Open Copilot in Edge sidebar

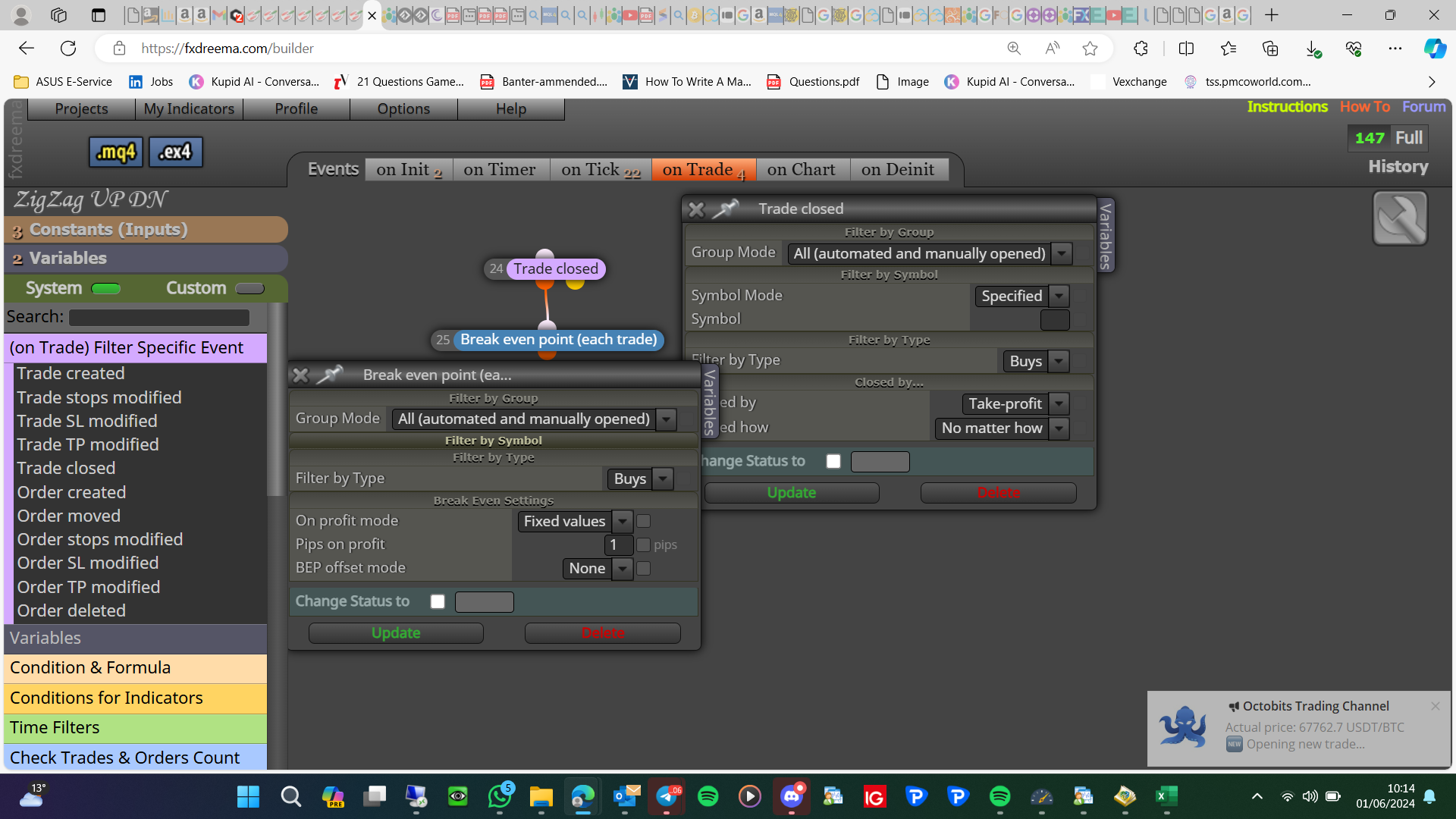1434,49
